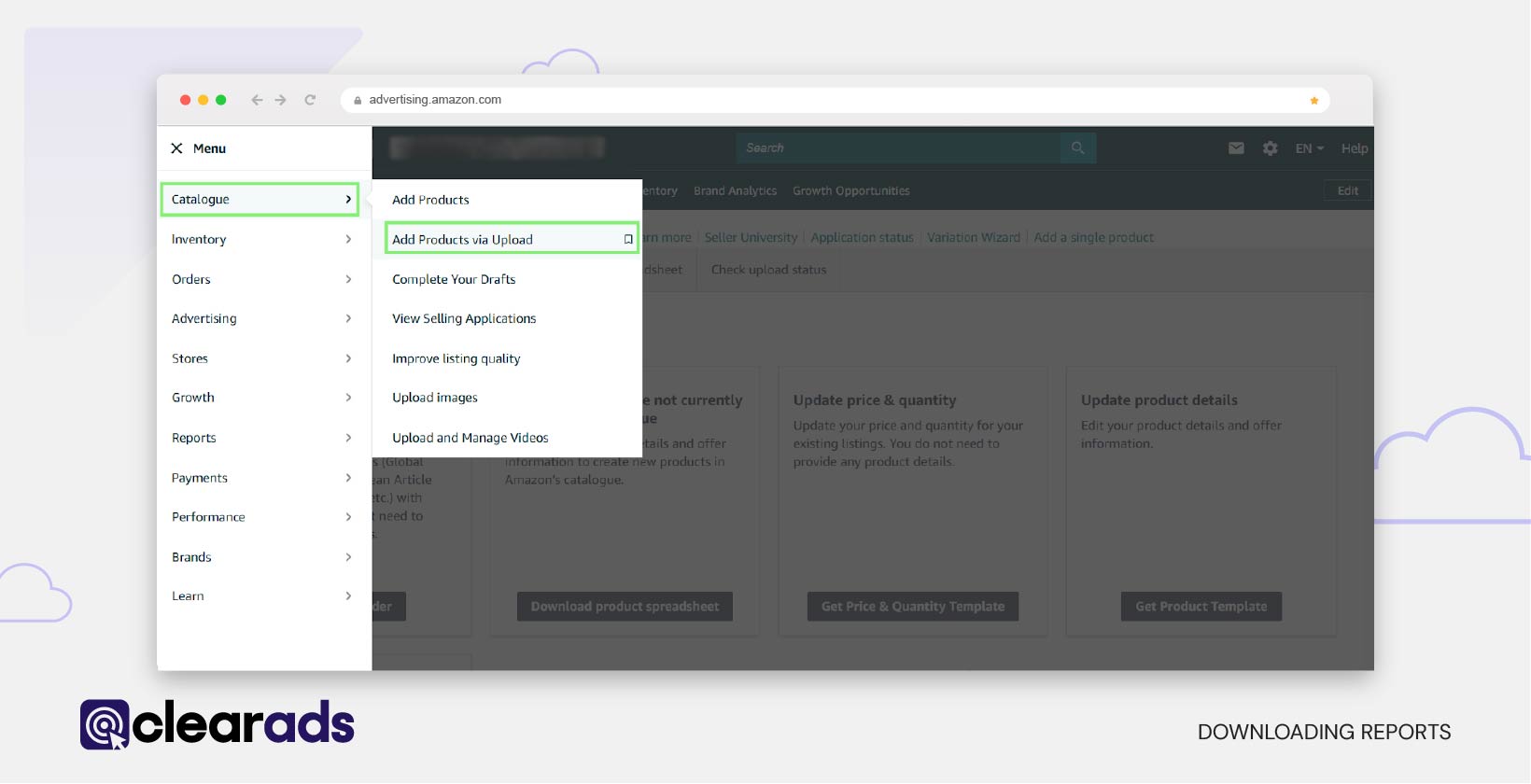Click the Inventory menu label
Viewport: 1531px width, 784px height.
199,239
